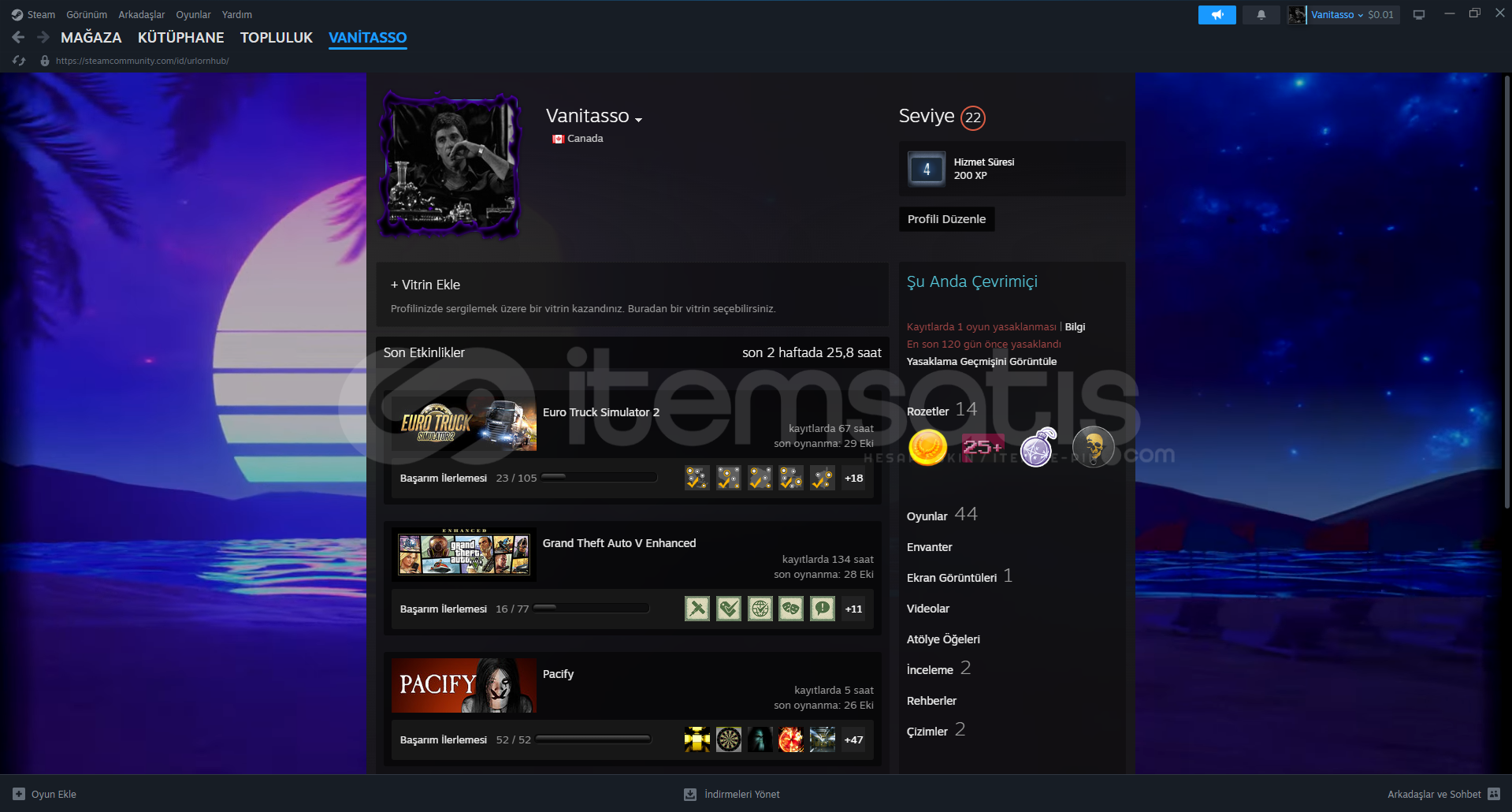
Task: Click the page vertical scrollbar
Action: click(x=1507, y=292)
